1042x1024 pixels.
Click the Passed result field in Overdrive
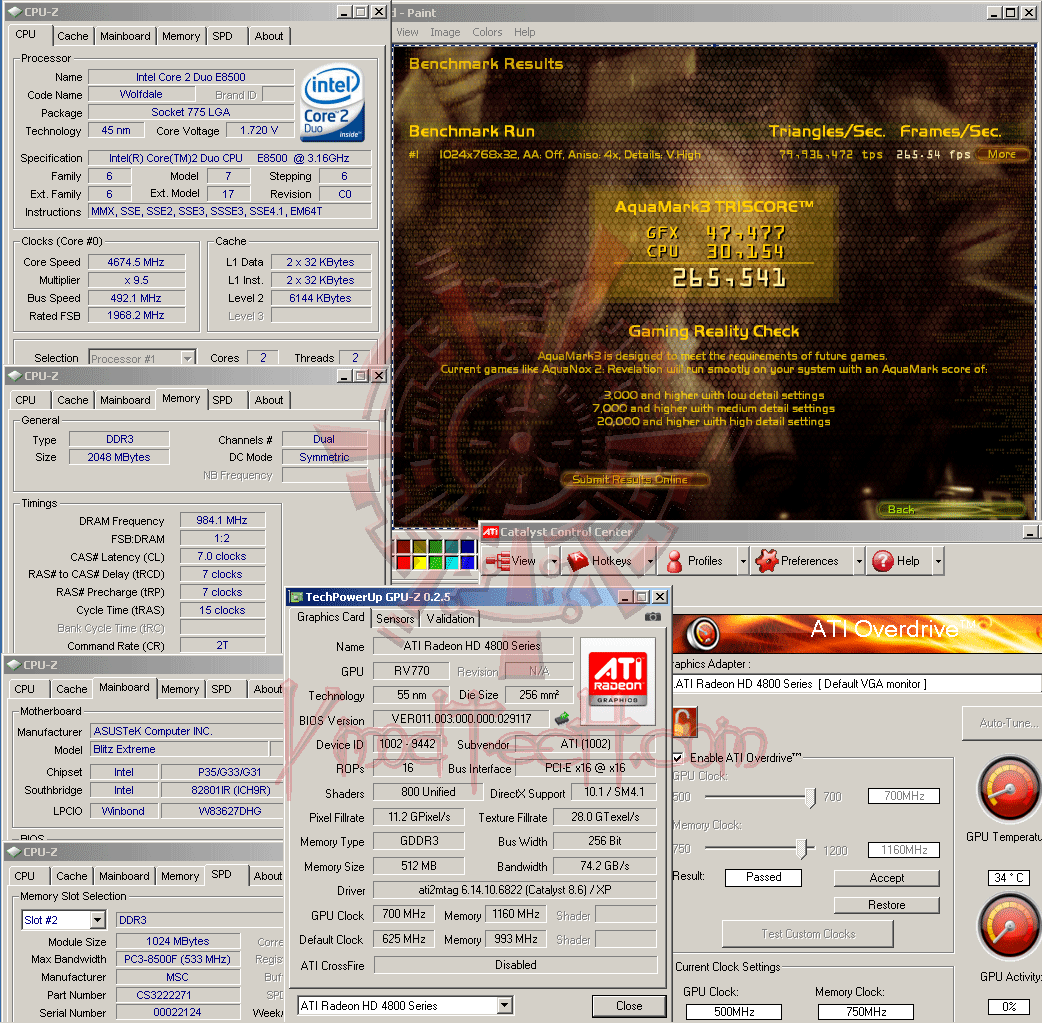click(x=763, y=877)
